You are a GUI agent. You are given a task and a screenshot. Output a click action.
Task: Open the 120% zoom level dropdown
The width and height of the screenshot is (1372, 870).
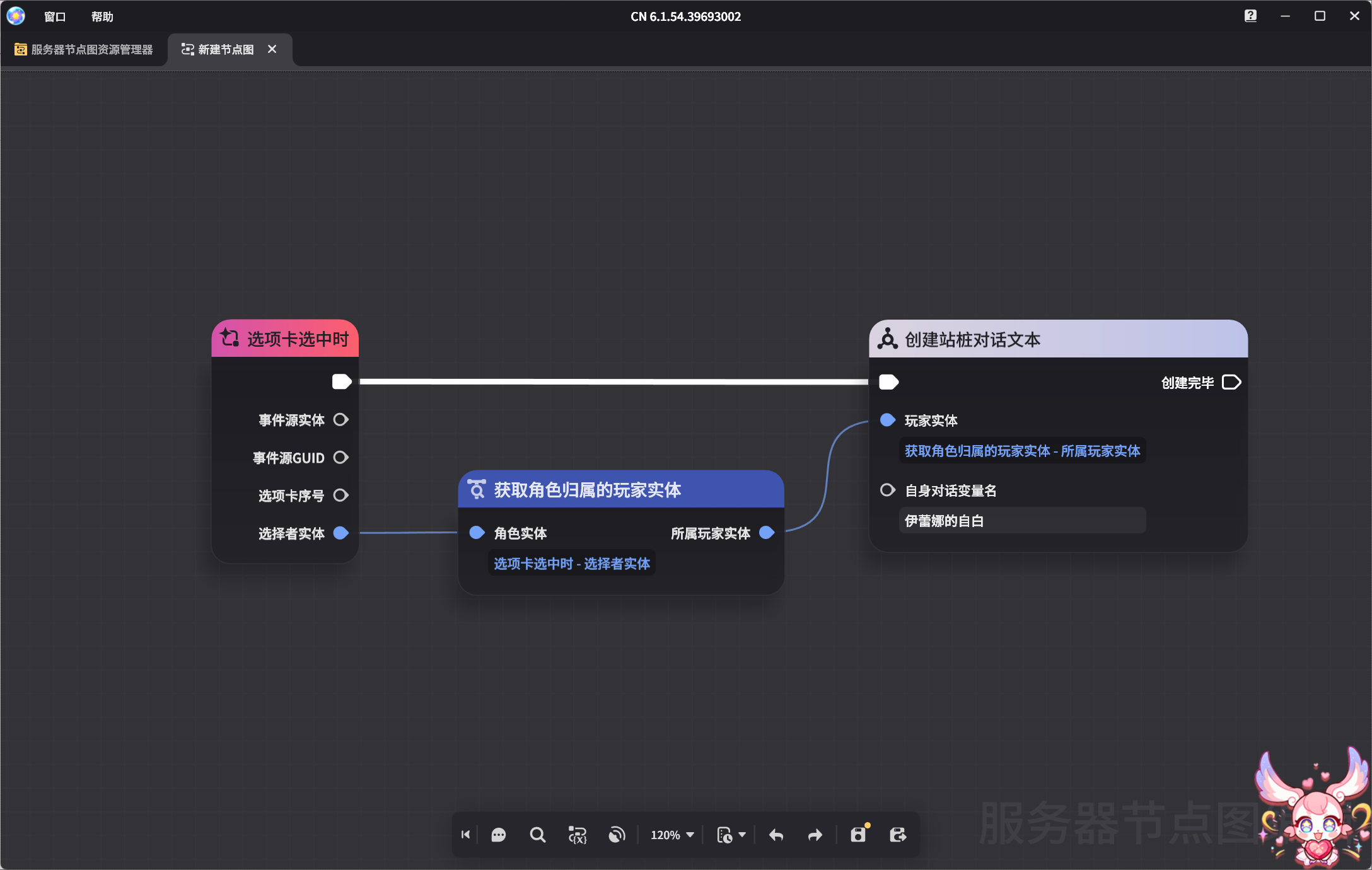[671, 835]
